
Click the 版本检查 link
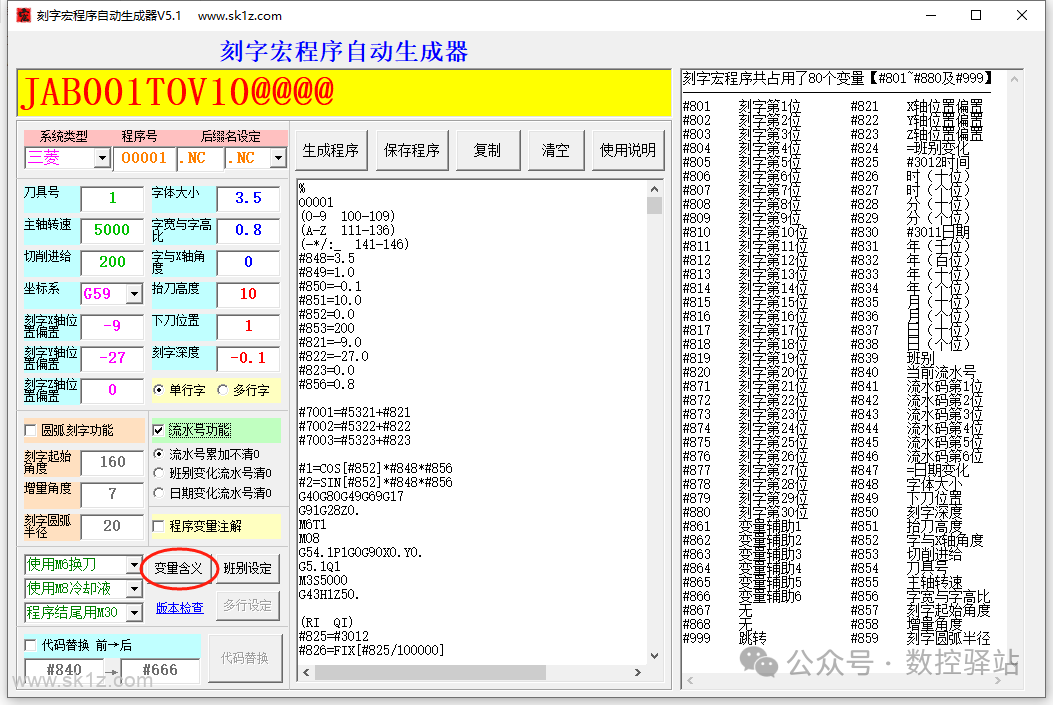179,608
